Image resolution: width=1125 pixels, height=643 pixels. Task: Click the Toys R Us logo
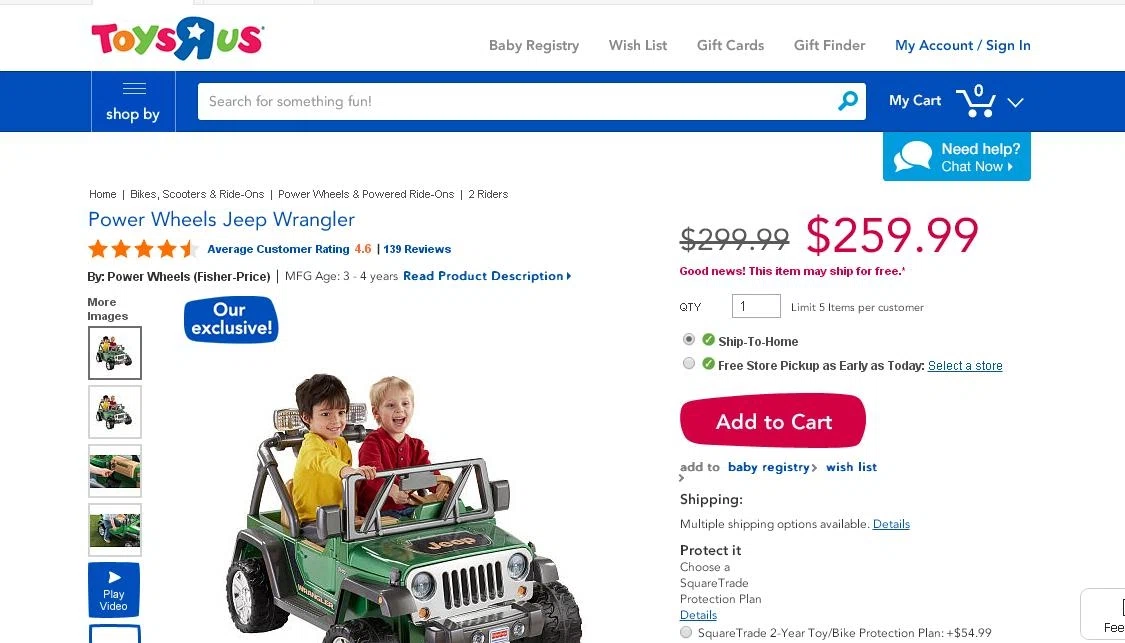pyautogui.click(x=177, y=38)
